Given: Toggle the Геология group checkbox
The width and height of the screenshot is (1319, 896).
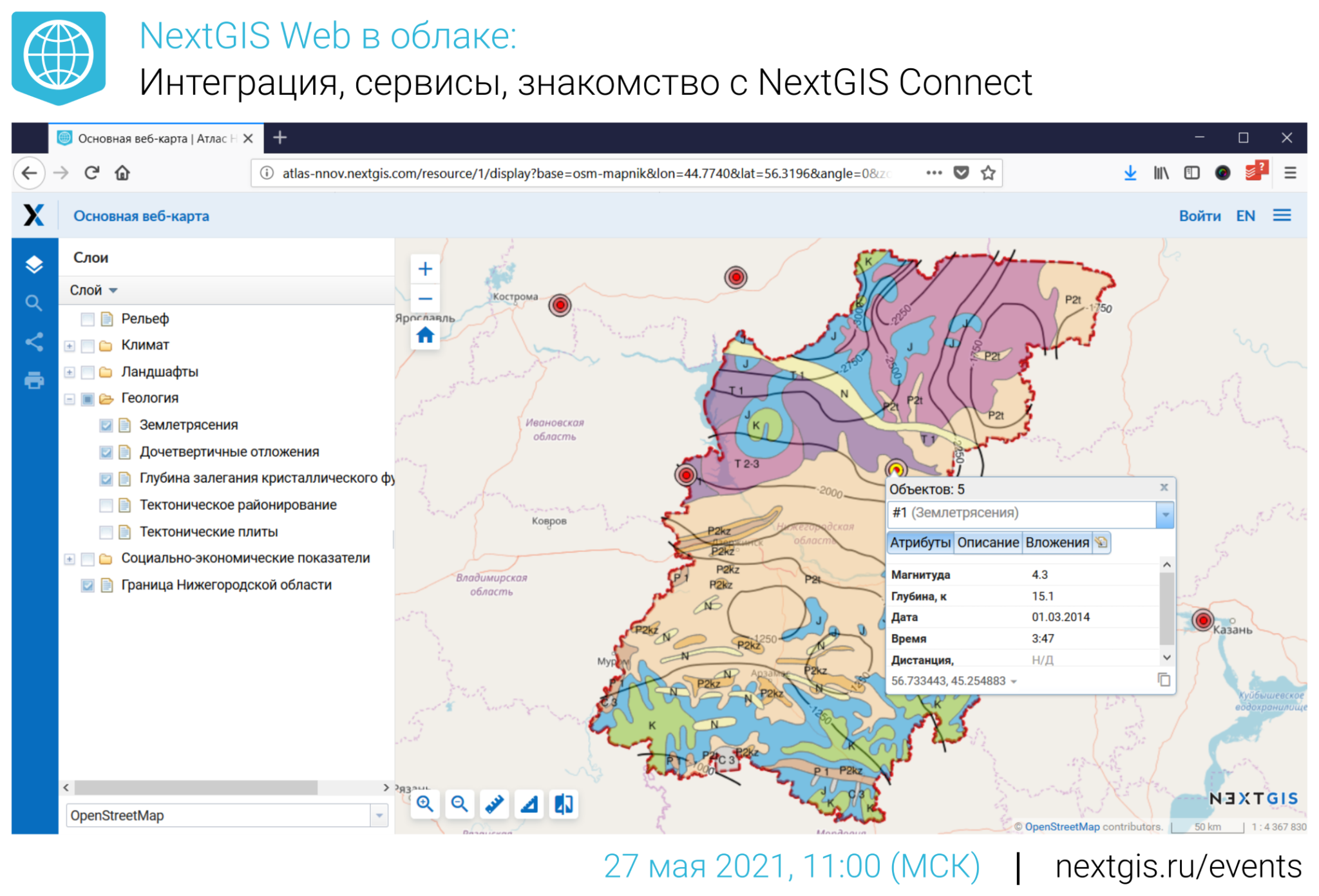Looking at the screenshot, I should [x=88, y=399].
